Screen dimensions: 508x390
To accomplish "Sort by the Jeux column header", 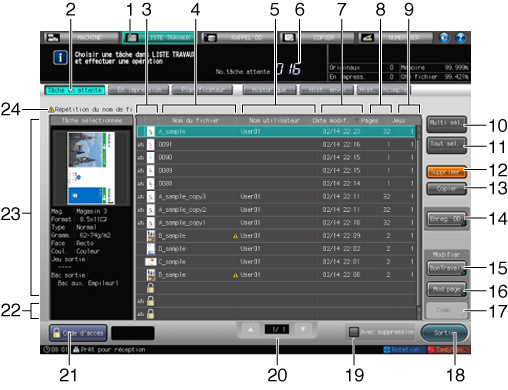I will [x=399, y=120].
